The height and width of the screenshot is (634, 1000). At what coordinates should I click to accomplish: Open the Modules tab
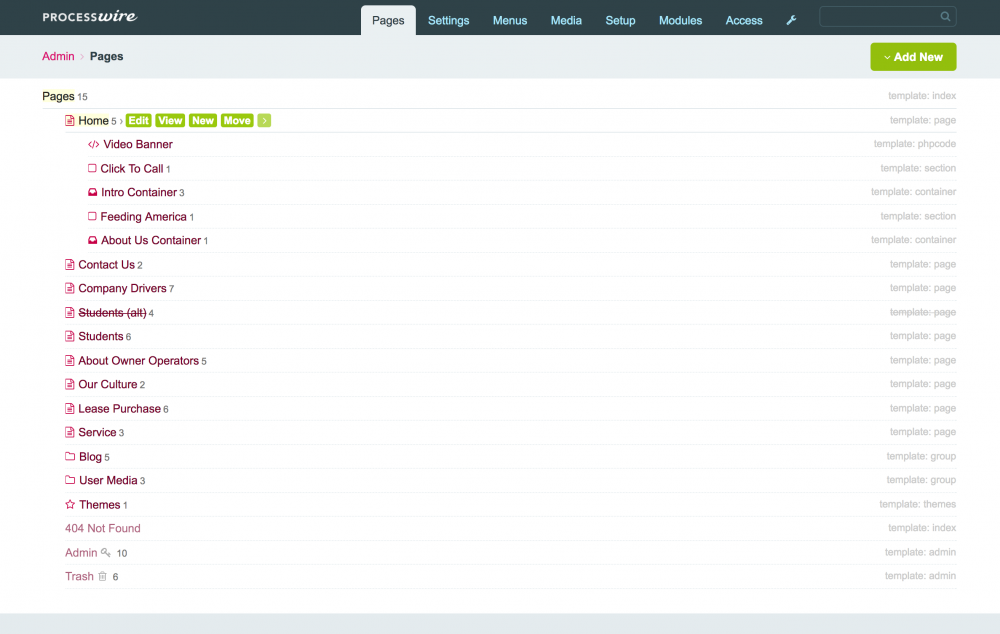680,20
